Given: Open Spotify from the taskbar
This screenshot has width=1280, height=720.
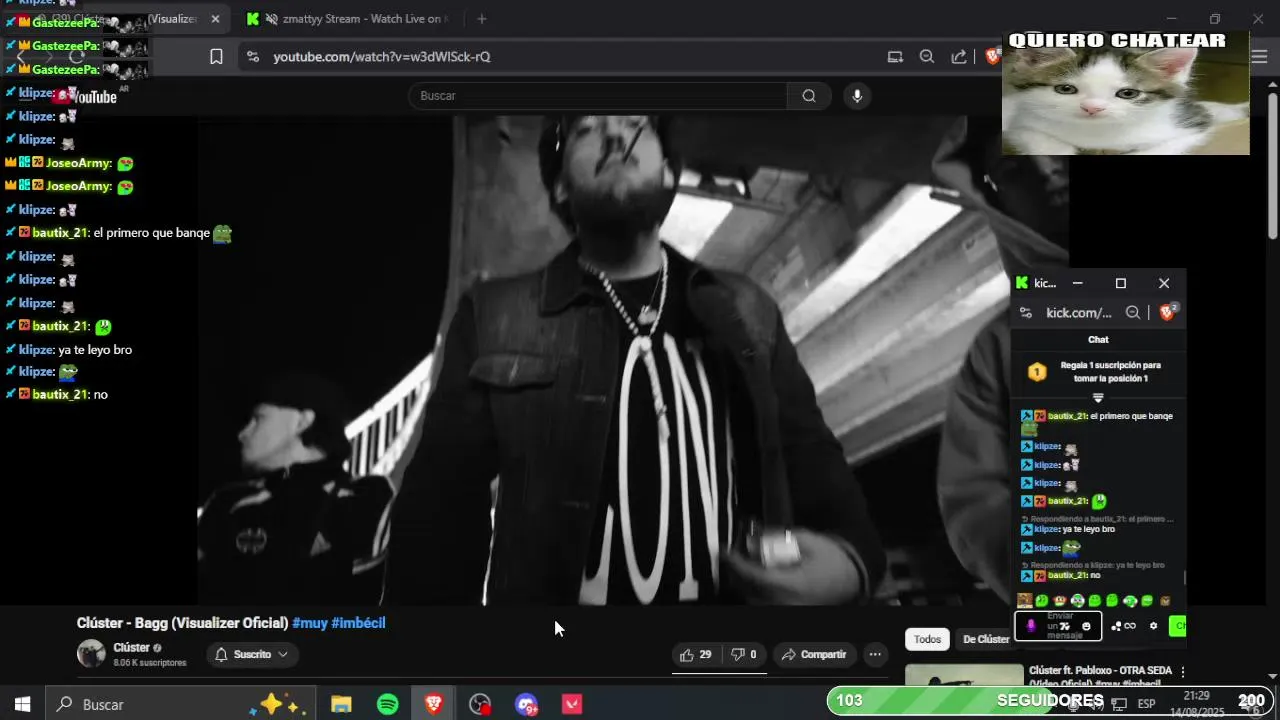Looking at the screenshot, I should pyautogui.click(x=388, y=704).
